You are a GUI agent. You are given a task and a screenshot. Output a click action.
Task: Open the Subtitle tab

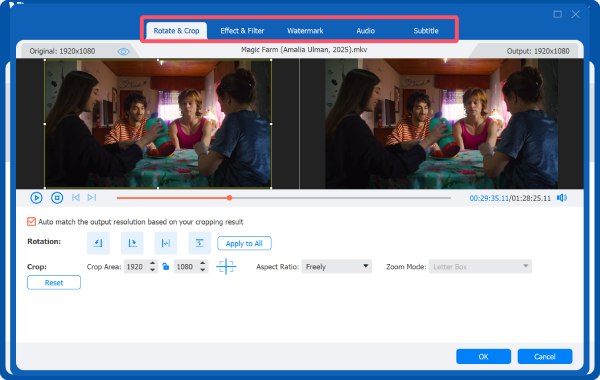[x=426, y=31]
